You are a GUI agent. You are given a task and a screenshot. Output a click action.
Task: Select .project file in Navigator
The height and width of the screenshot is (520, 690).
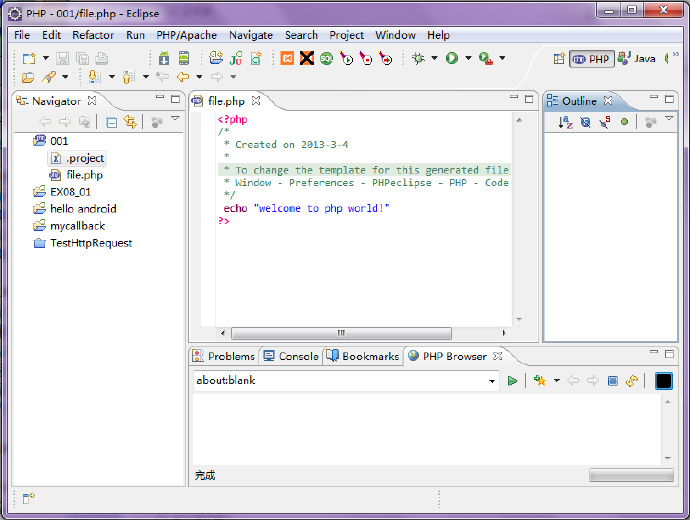pos(77,158)
